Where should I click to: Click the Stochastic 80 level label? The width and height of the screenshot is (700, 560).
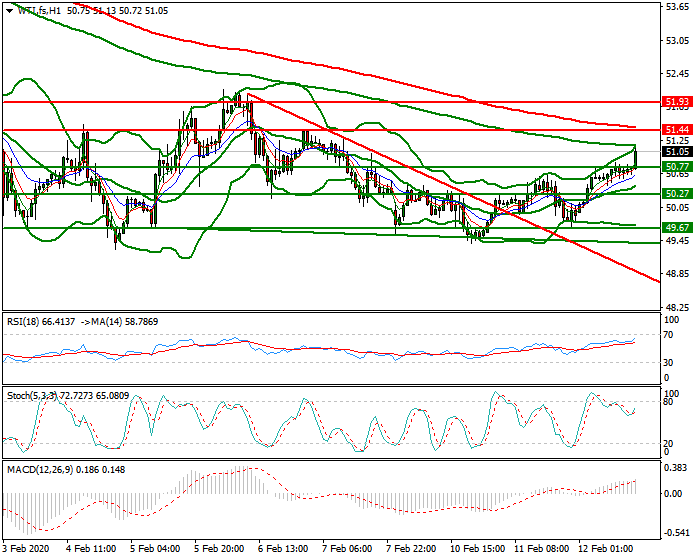pyautogui.click(x=668, y=402)
